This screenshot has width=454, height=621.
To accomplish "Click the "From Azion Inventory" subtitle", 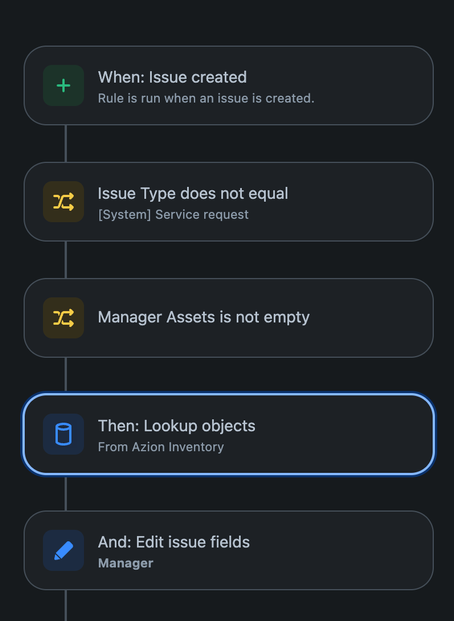I will (161, 447).
